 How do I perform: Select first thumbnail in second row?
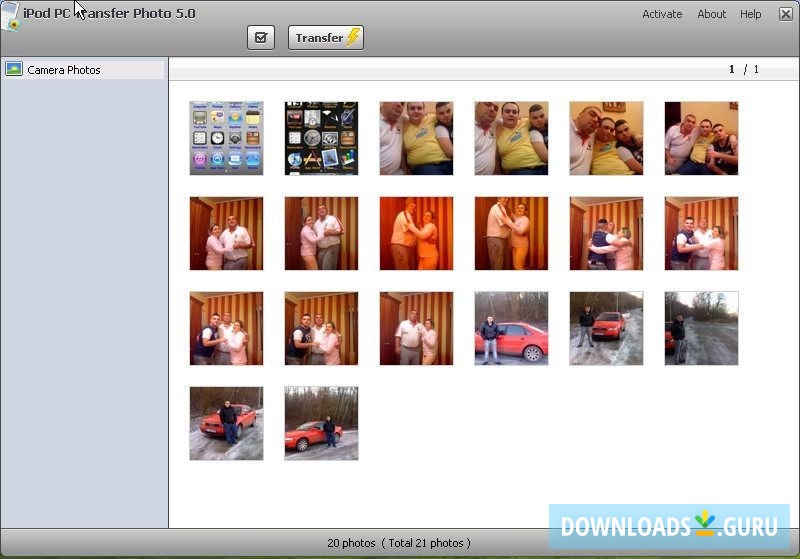[x=227, y=233]
